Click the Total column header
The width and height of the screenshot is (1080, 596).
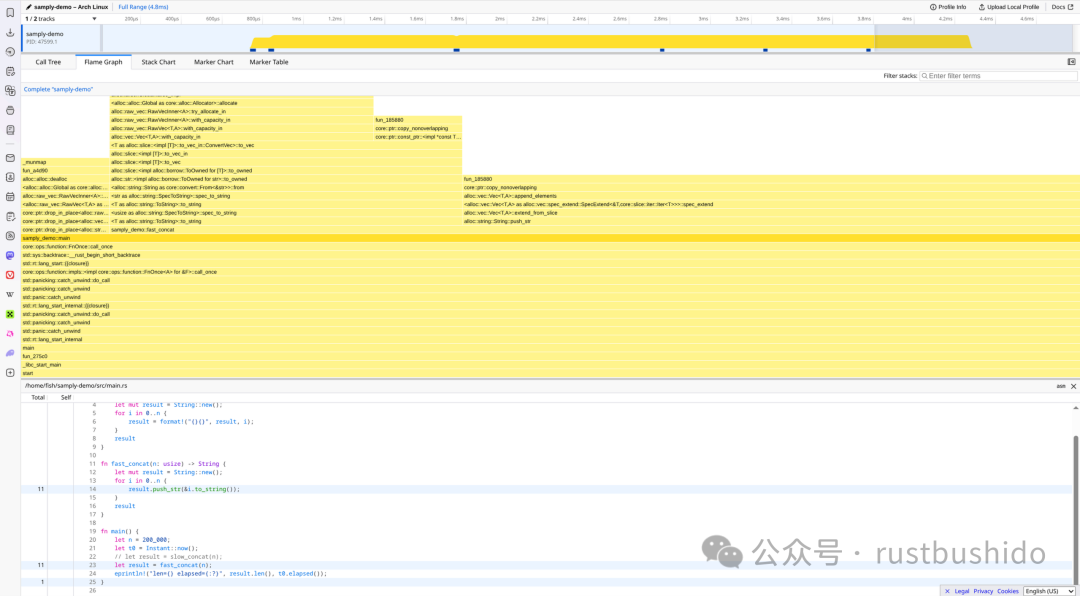point(38,398)
